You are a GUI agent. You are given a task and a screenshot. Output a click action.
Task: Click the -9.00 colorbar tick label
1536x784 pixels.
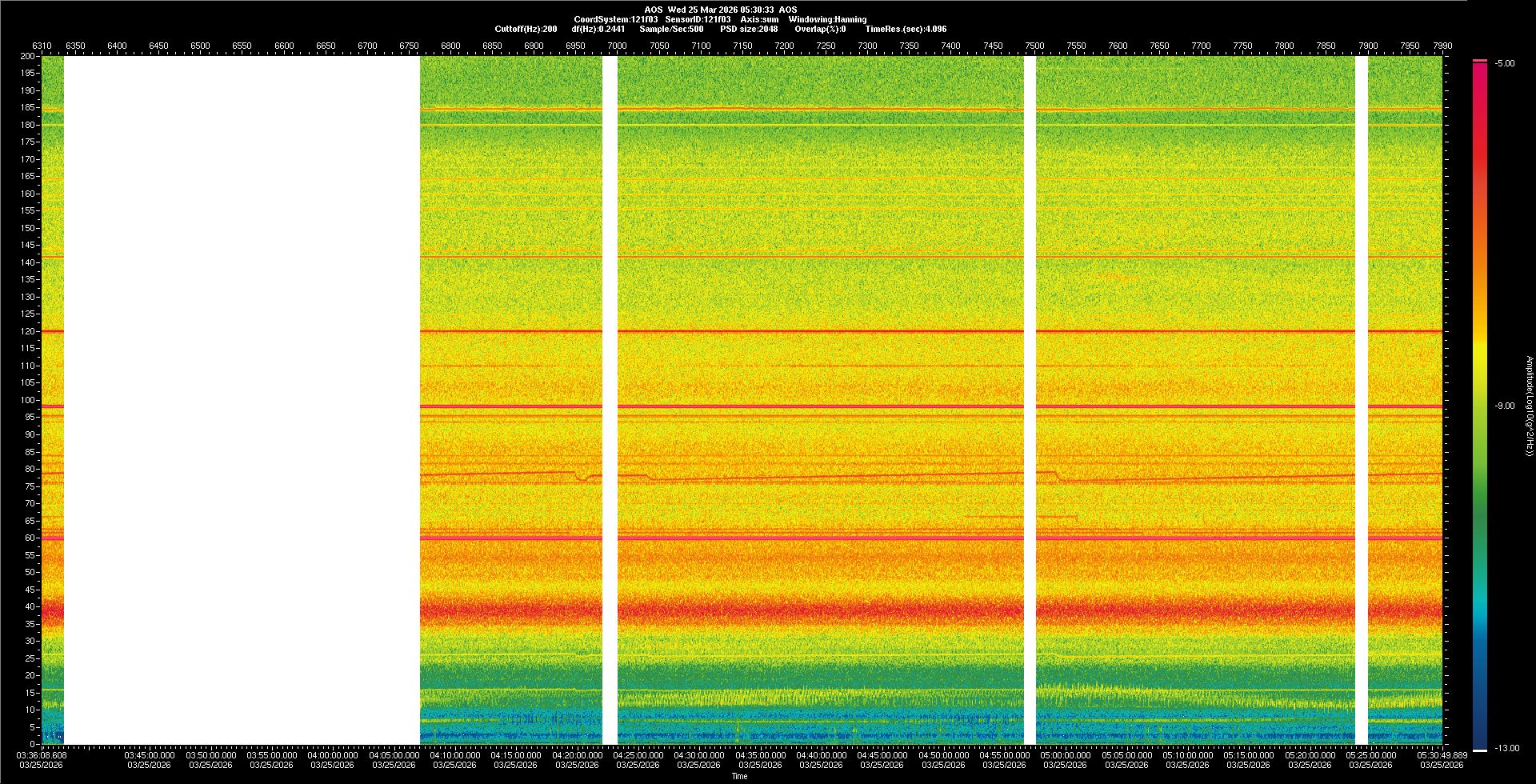click(1505, 406)
